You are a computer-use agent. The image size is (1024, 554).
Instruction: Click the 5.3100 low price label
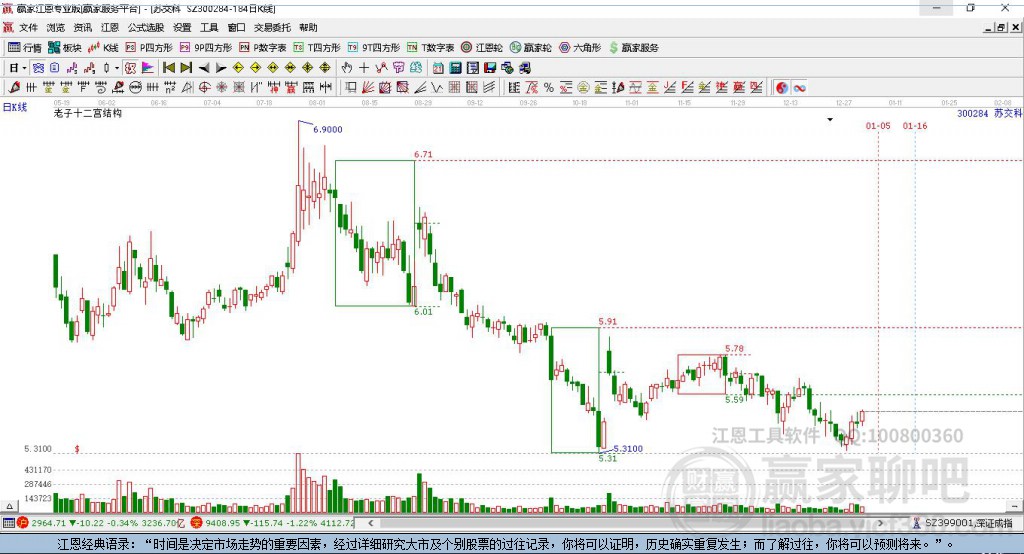point(628,448)
